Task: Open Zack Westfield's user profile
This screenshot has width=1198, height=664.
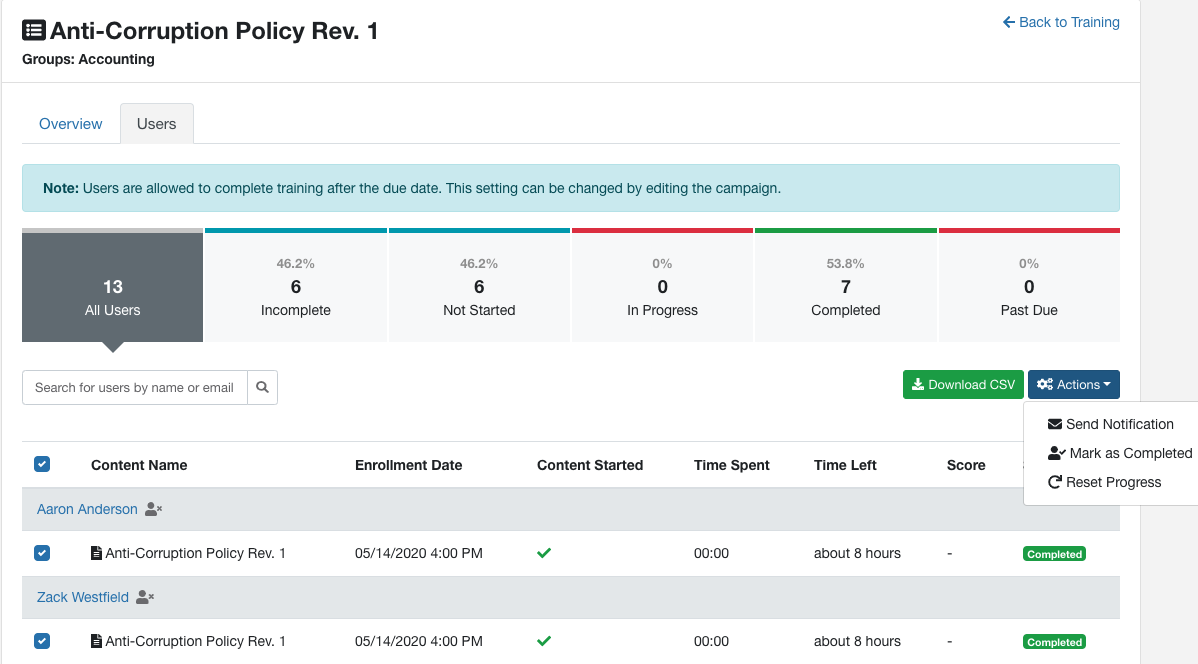Action: coord(82,597)
